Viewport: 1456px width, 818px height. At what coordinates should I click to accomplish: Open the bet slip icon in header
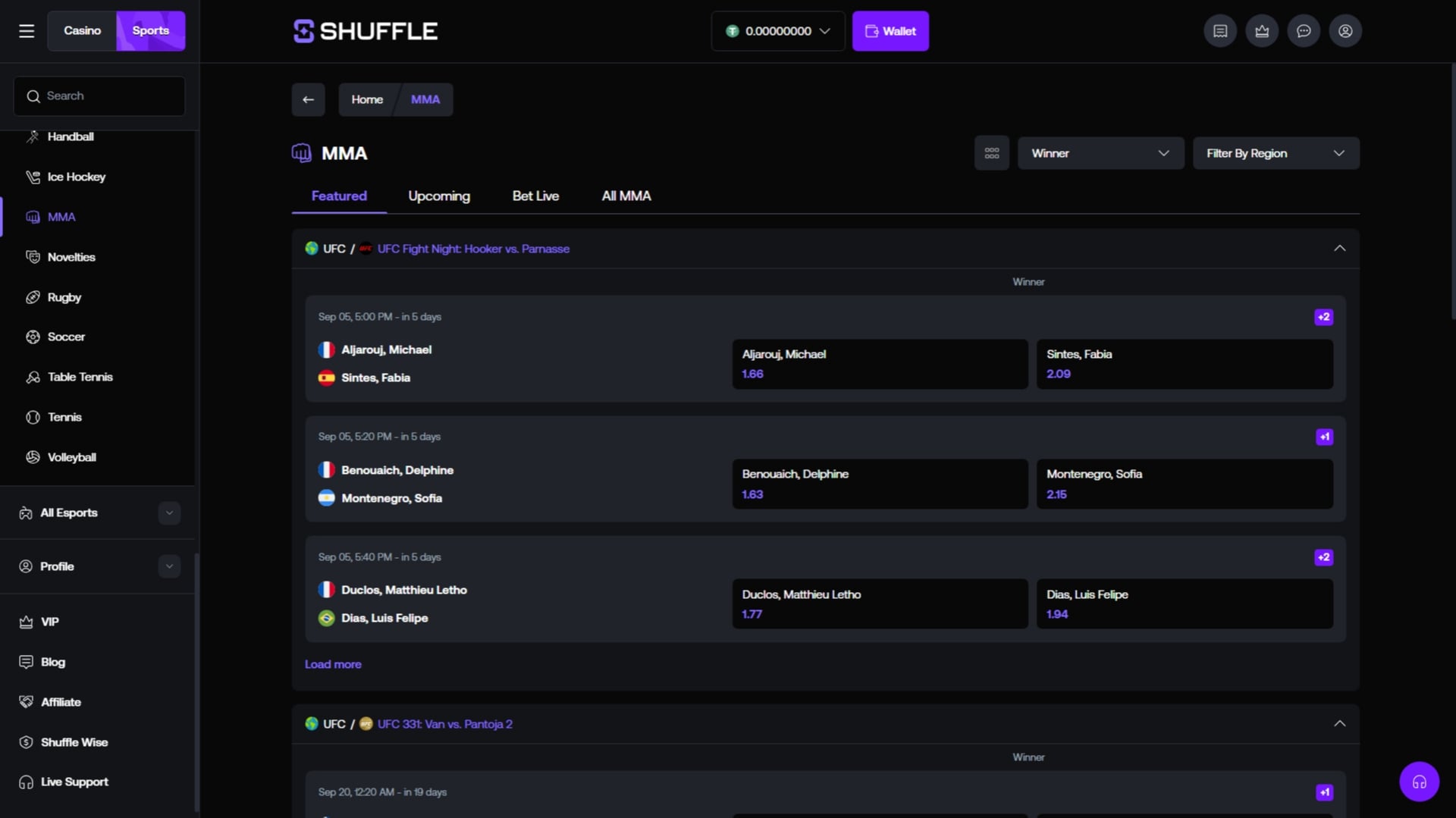point(1220,31)
